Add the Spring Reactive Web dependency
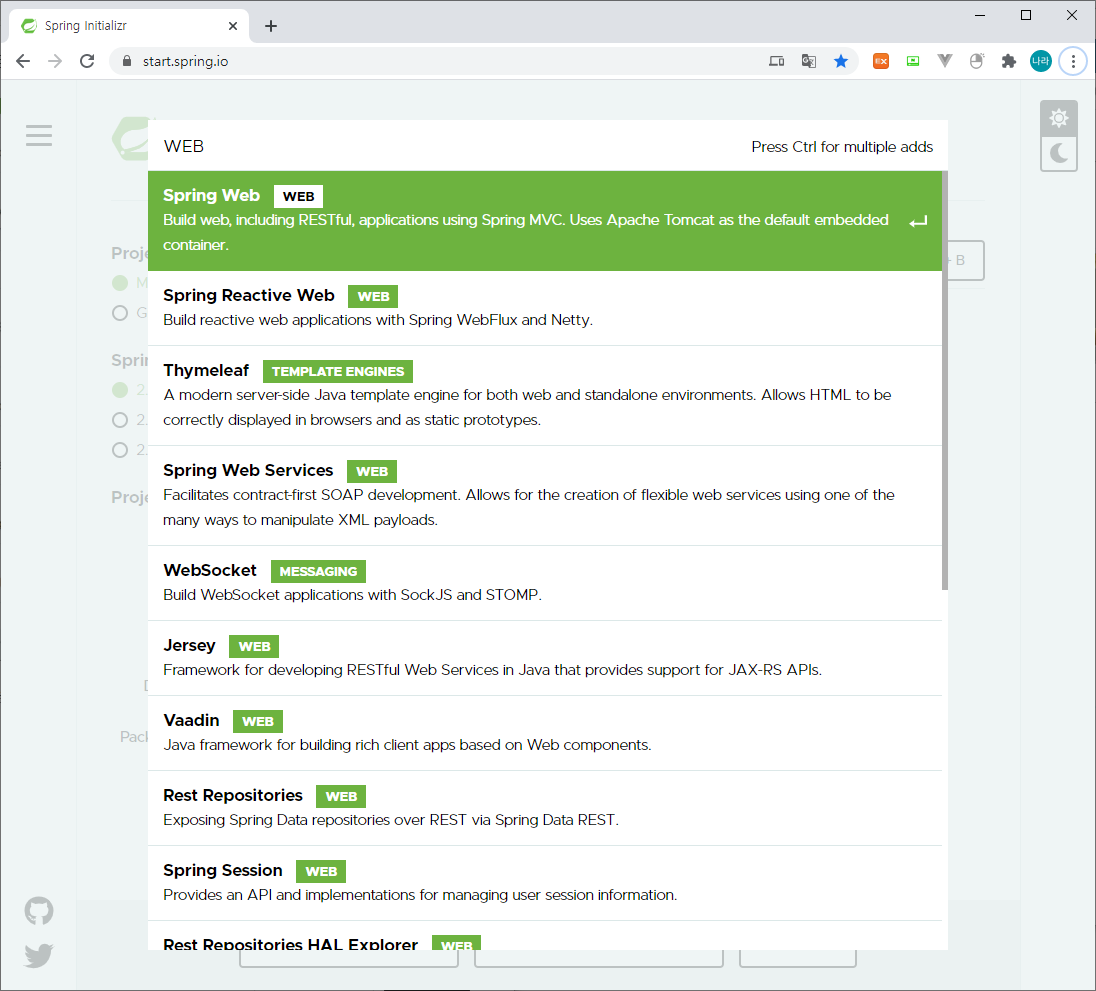This screenshot has height=991, width=1096. (x=545, y=308)
